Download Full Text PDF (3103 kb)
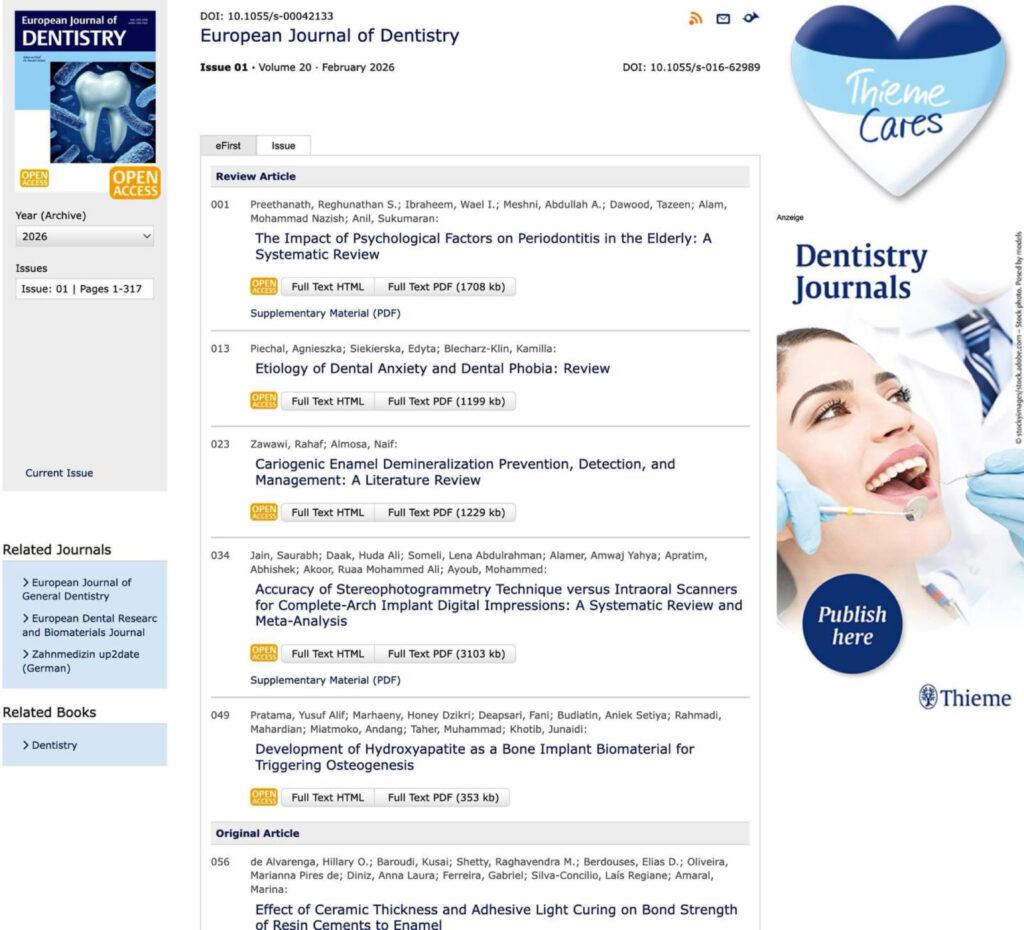The width and height of the screenshot is (1024, 930). tap(445, 654)
